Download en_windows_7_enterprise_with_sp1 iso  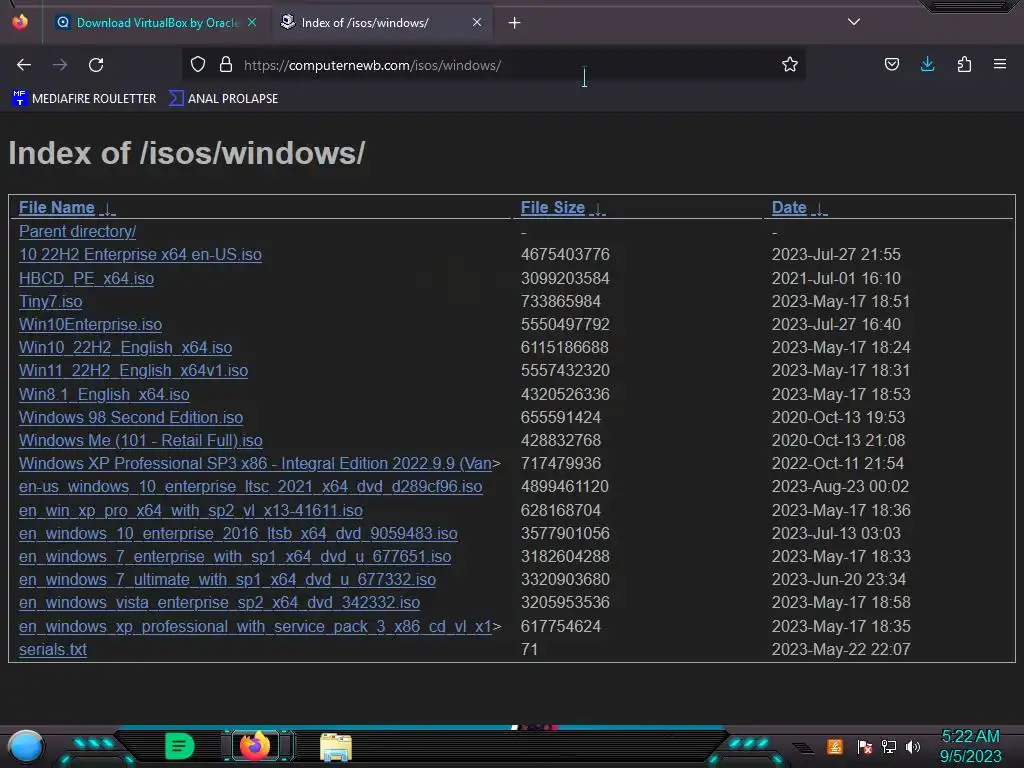point(235,556)
